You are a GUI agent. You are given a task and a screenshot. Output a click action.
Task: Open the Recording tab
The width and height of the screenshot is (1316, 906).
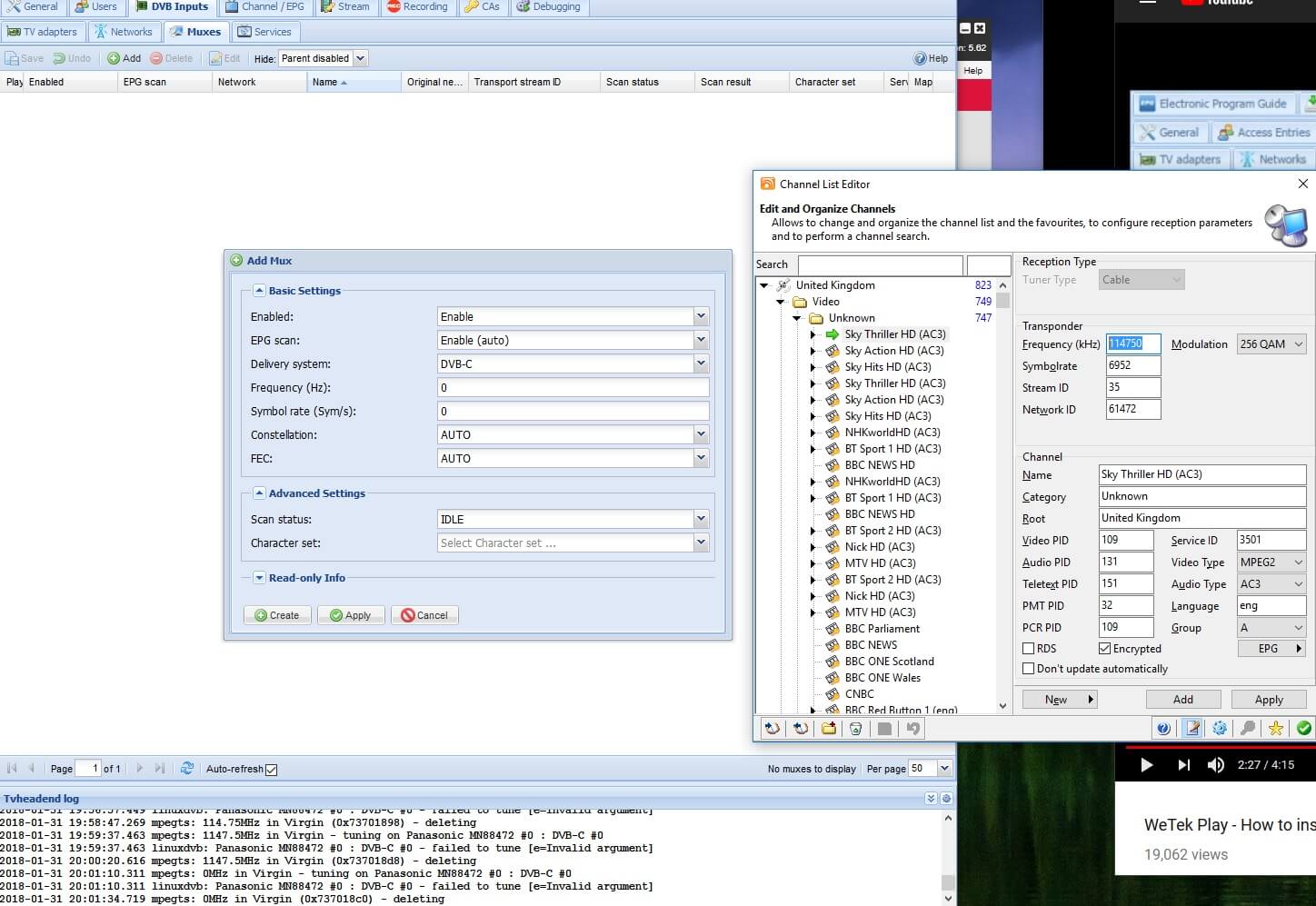(x=417, y=6)
